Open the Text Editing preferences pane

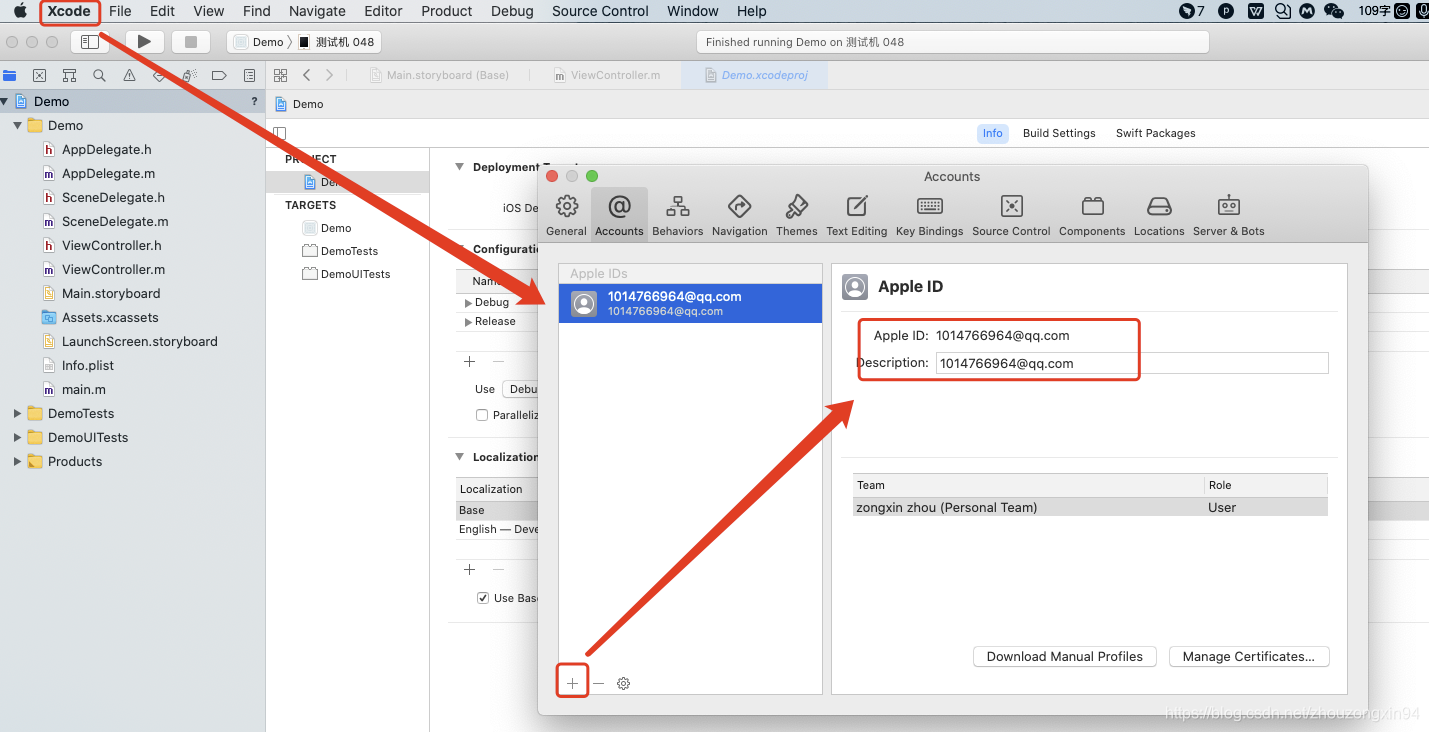pos(856,215)
